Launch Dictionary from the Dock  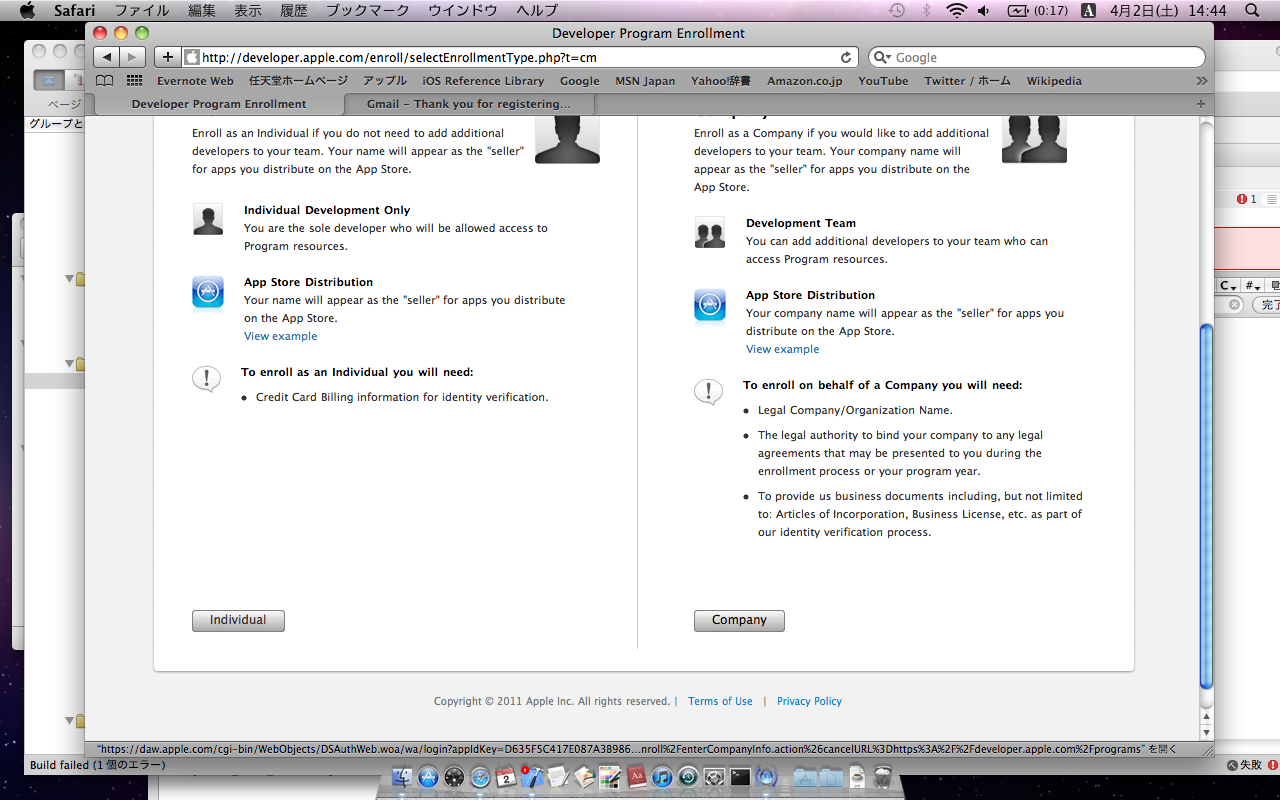(x=636, y=777)
